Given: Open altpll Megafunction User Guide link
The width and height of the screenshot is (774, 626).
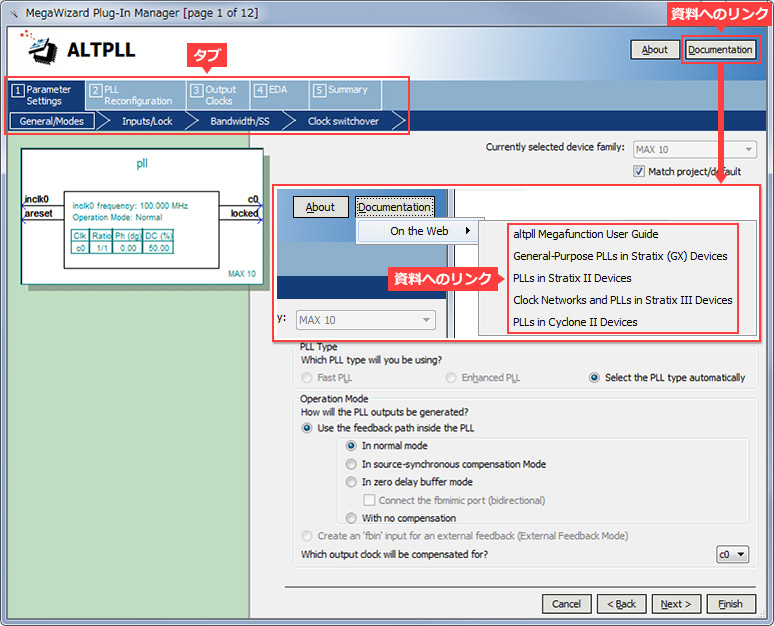Looking at the screenshot, I should point(585,234).
